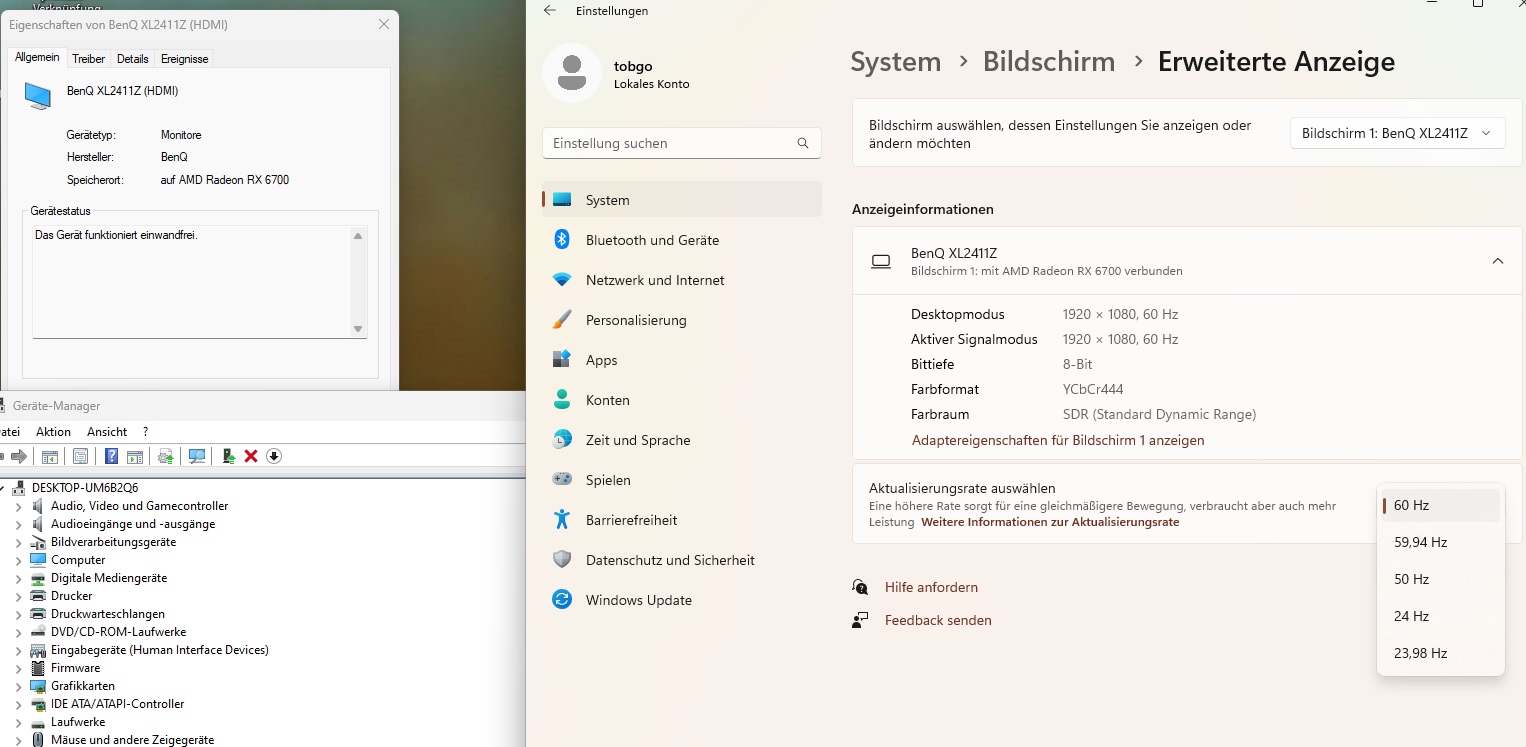Click Hilfe anfordern link

pos(931,587)
